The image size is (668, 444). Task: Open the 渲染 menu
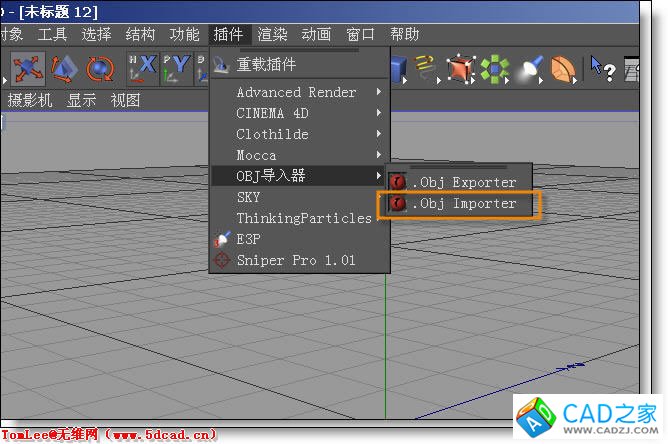point(272,34)
